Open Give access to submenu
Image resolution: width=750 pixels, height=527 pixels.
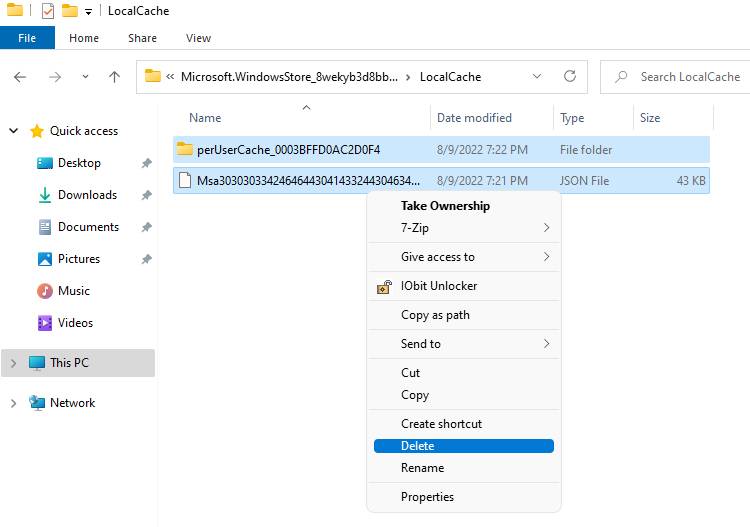[463, 257]
